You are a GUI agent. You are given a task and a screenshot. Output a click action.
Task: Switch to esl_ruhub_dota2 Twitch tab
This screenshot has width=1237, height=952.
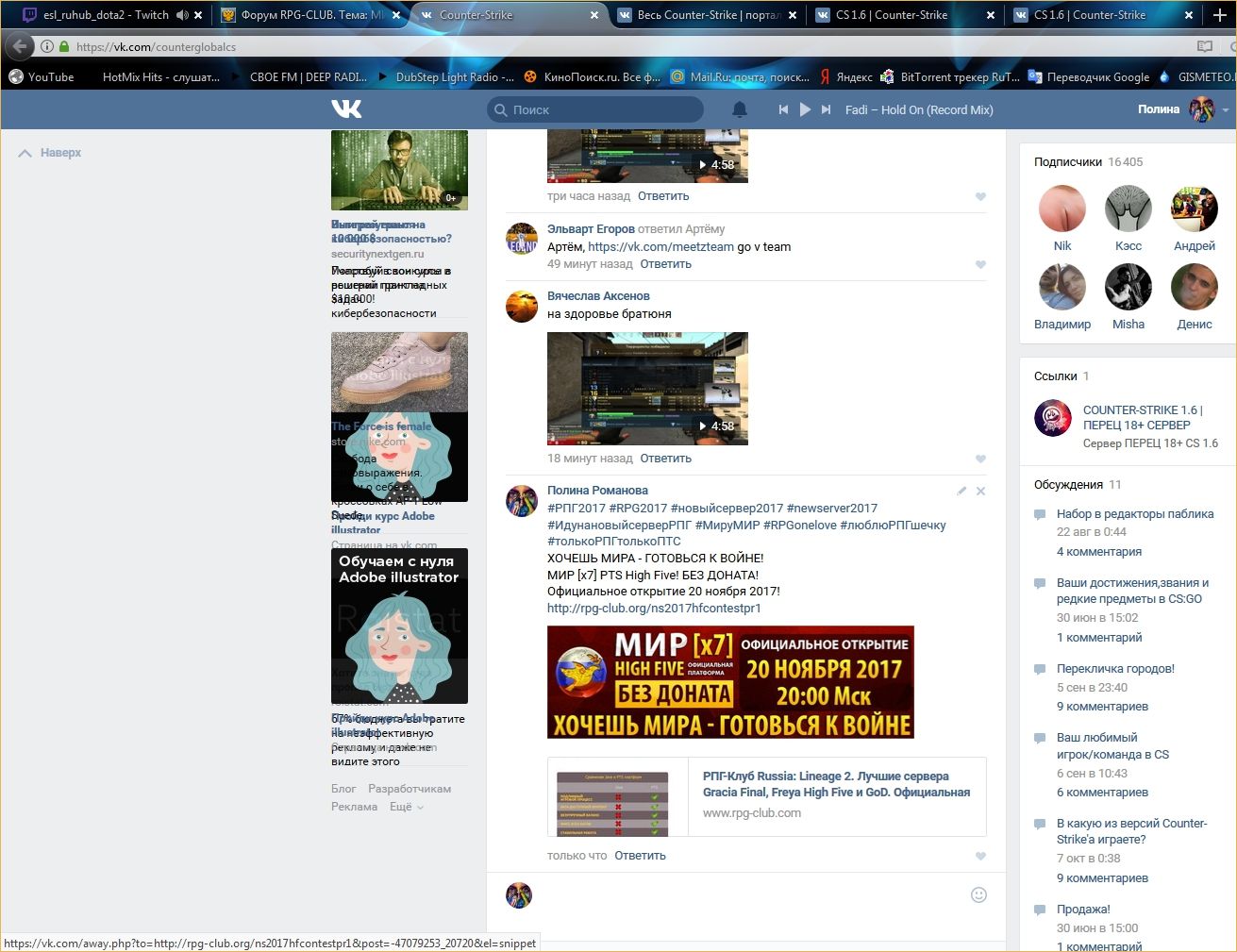pos(106,15)
